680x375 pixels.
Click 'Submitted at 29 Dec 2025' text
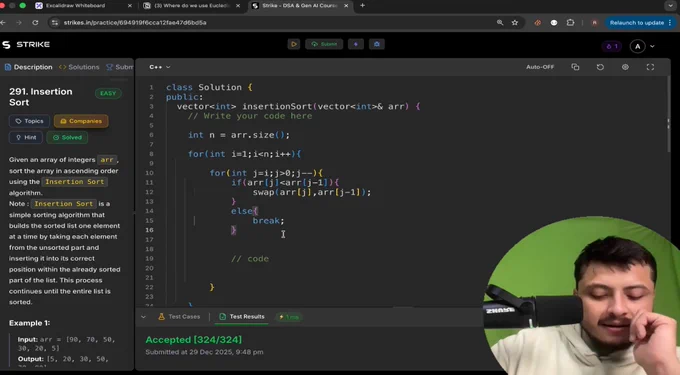point(204,352)
